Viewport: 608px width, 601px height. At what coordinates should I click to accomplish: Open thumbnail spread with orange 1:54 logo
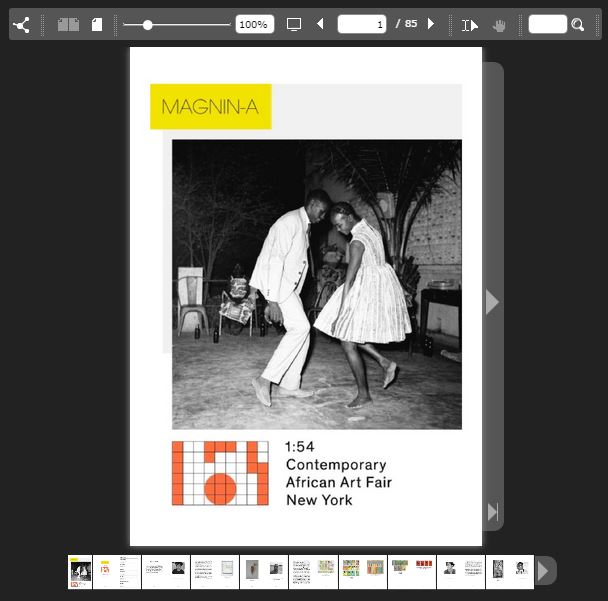(x=117, y=572)
